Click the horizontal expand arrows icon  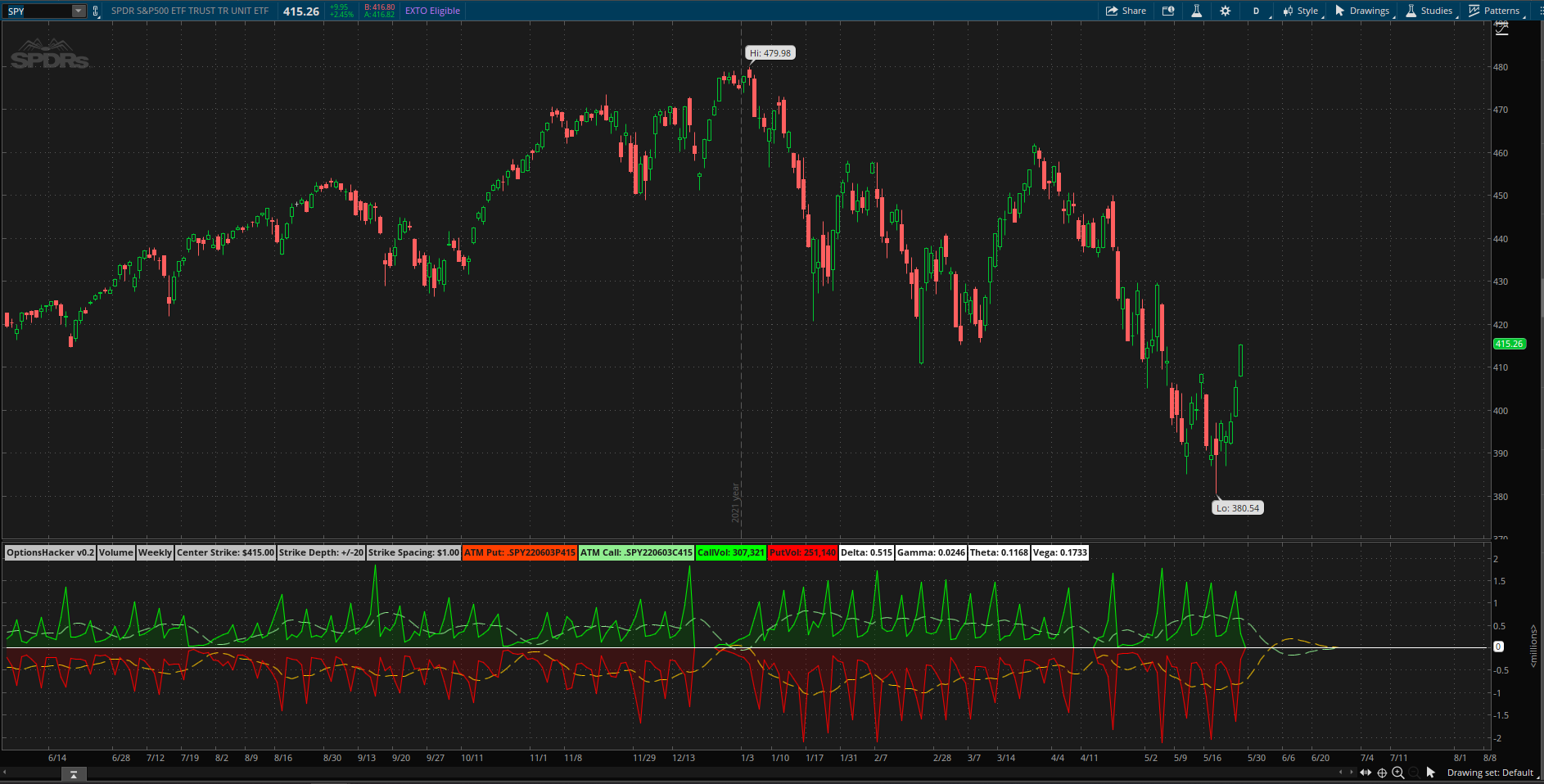click(x=1366, y=773)
